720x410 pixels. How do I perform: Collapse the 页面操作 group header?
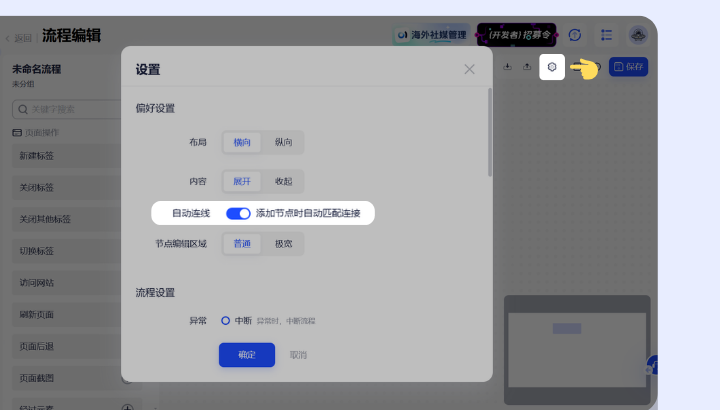36,133
